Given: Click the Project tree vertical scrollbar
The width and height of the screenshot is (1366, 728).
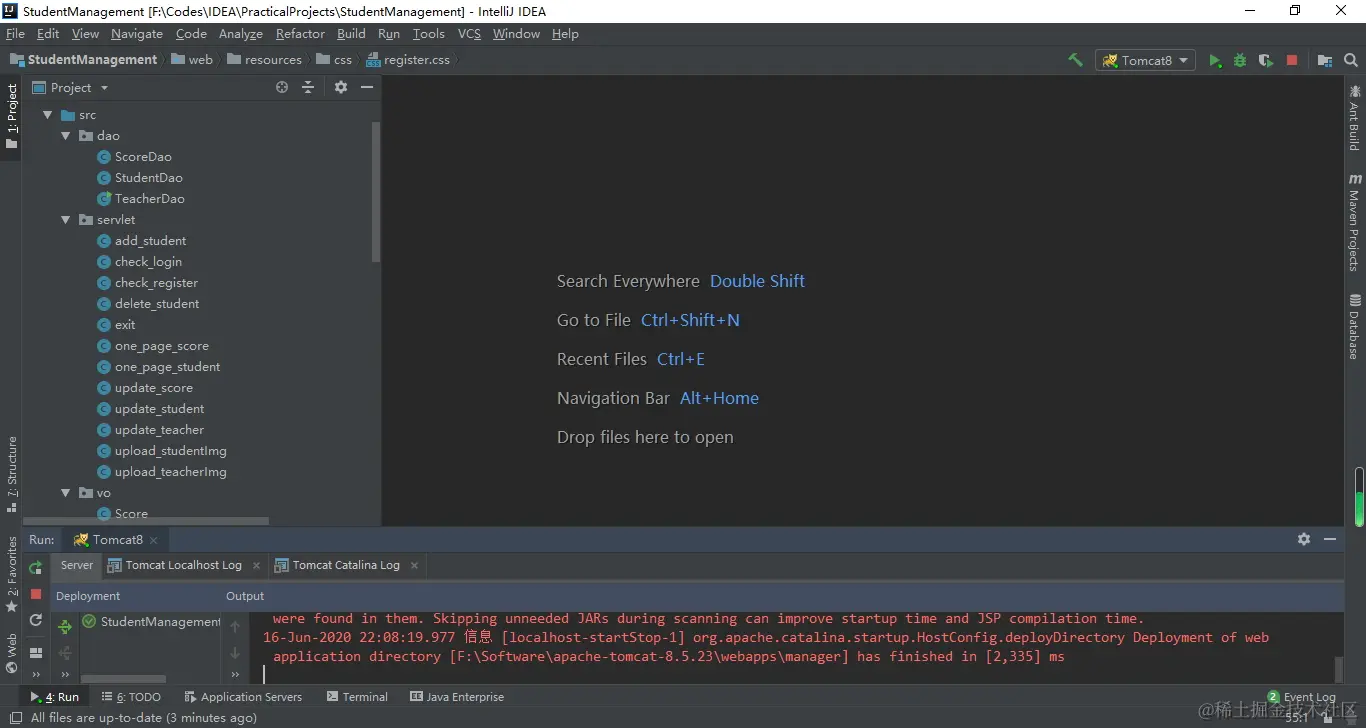Looking at the screenshot, I should [x=376, y=191].
